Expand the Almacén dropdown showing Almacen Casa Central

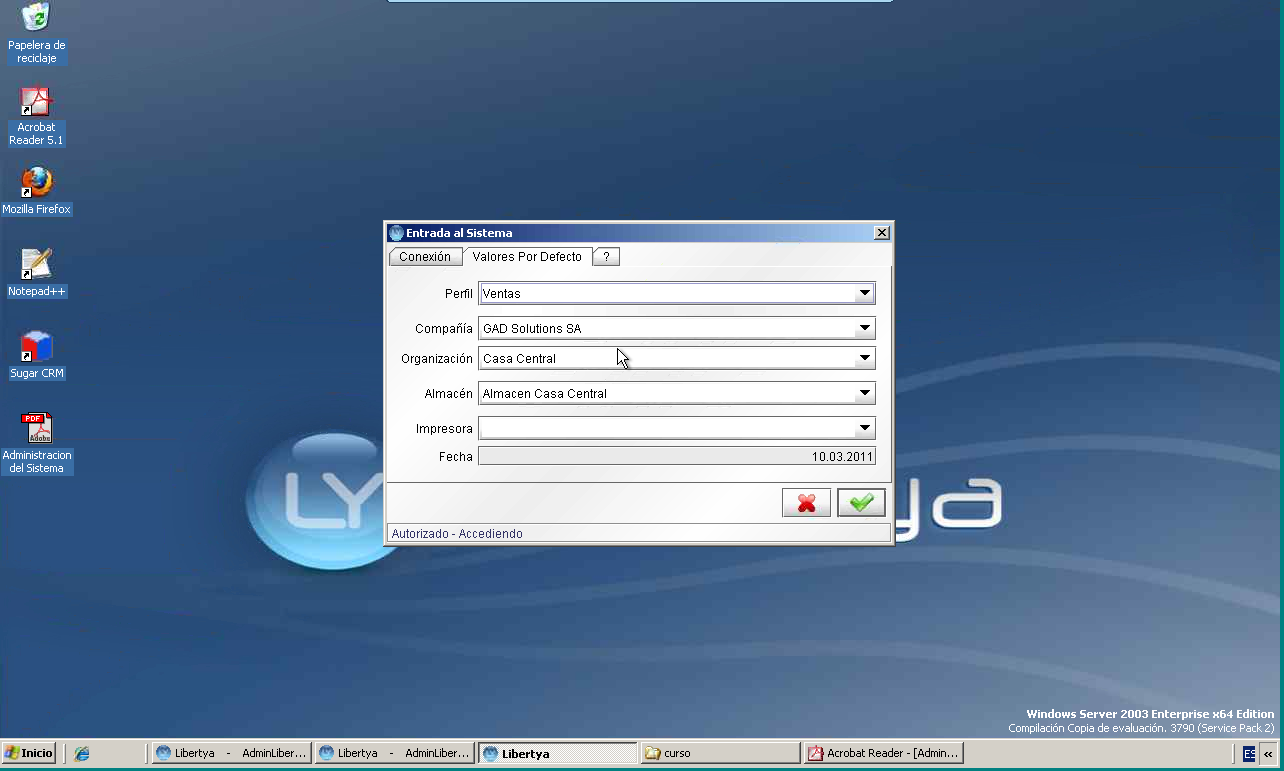(x=677, y=393)
